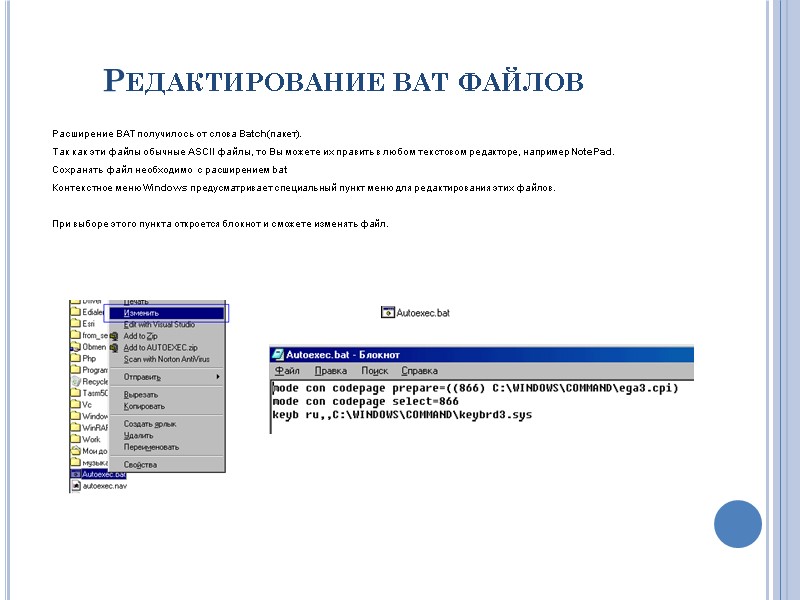The width and height of the screenshot is (800, 600).
Task: Click the Work folder name
Action: 91,439
